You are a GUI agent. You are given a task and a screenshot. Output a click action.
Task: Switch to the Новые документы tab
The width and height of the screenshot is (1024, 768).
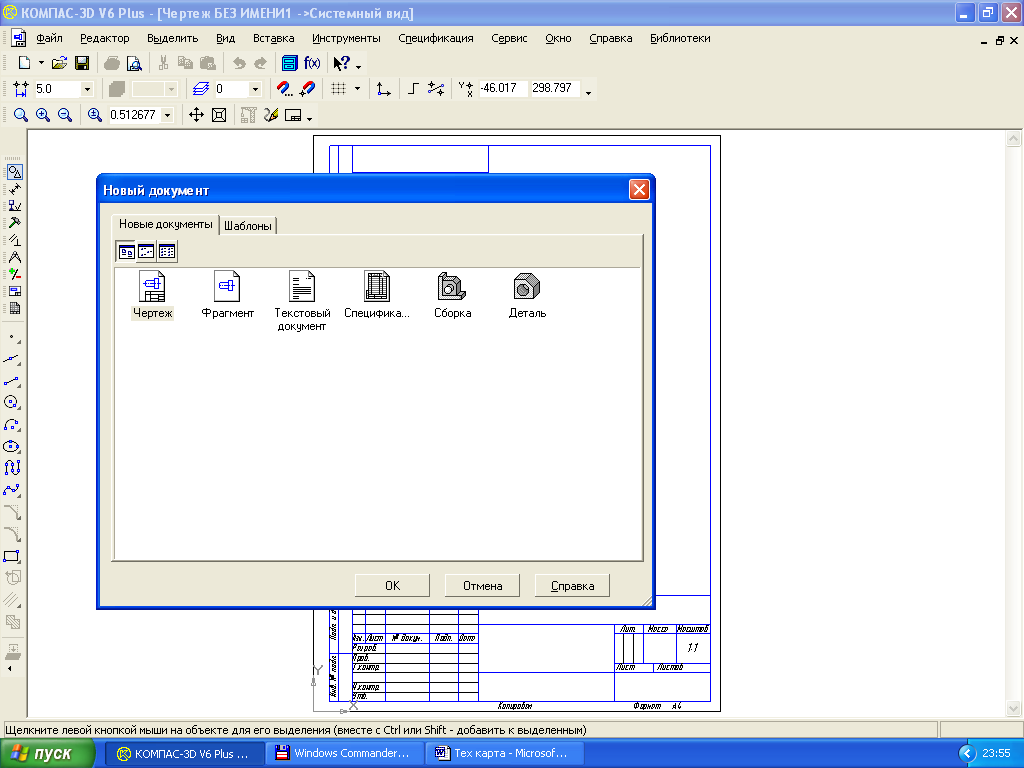click(165, 224)
